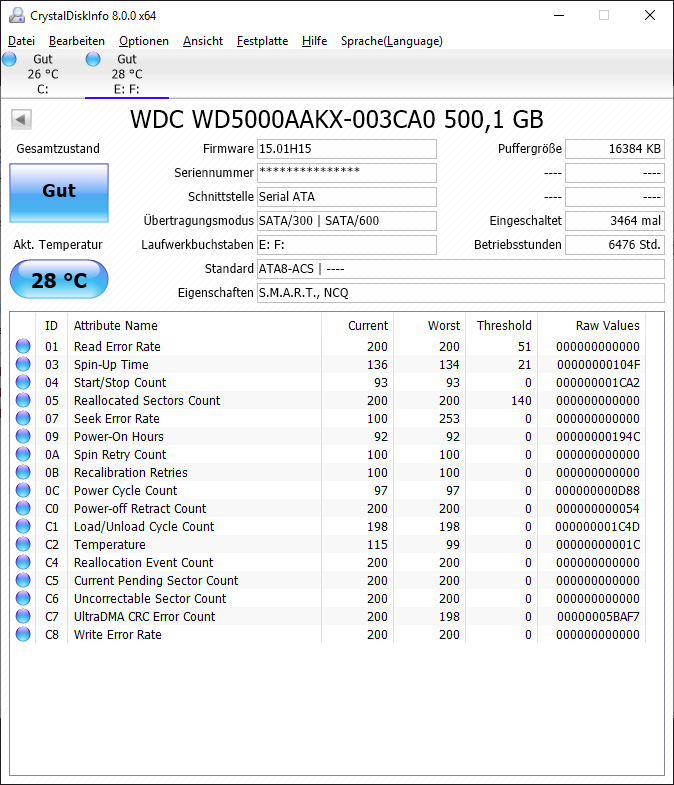The height and width of the screenshot is (785, 674).
Task: Select the UltraDMA CRC Error Count attribute name
Action: coord(145,616)
